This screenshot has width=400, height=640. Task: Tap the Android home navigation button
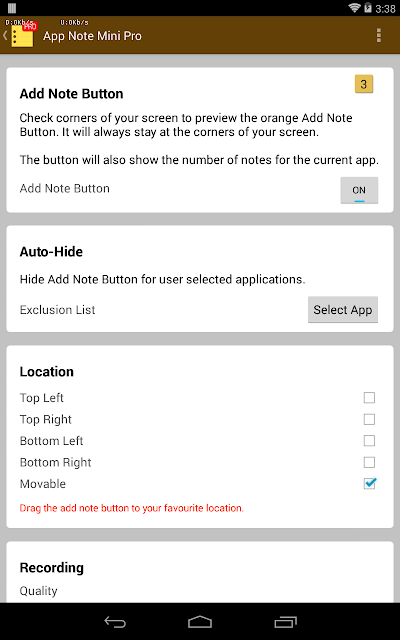click(200, 622)
